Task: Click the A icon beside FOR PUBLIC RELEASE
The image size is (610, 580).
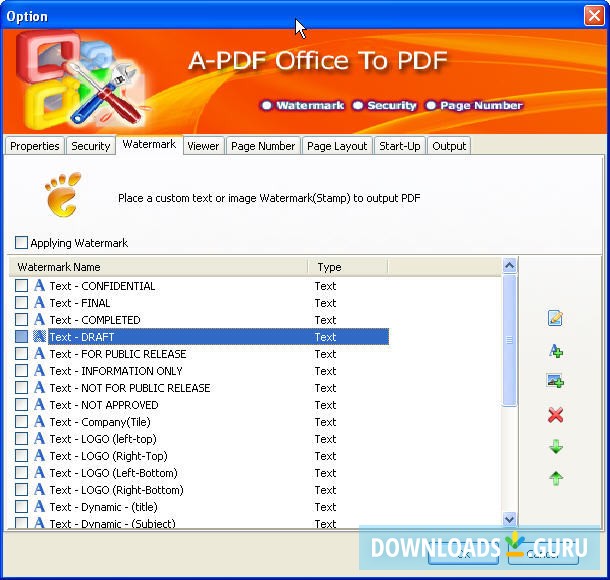Action: tap(39, 354)
